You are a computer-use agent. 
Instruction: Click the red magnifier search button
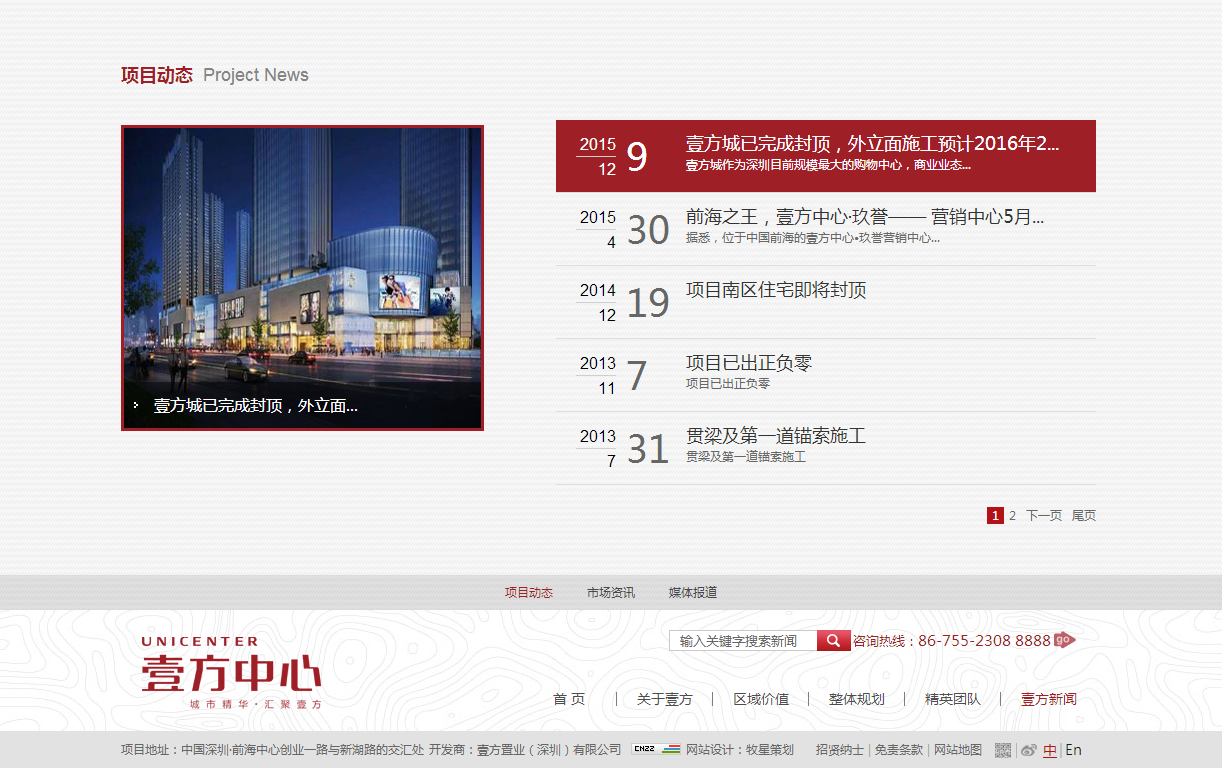pyautogui.click(x=834, y=641)
